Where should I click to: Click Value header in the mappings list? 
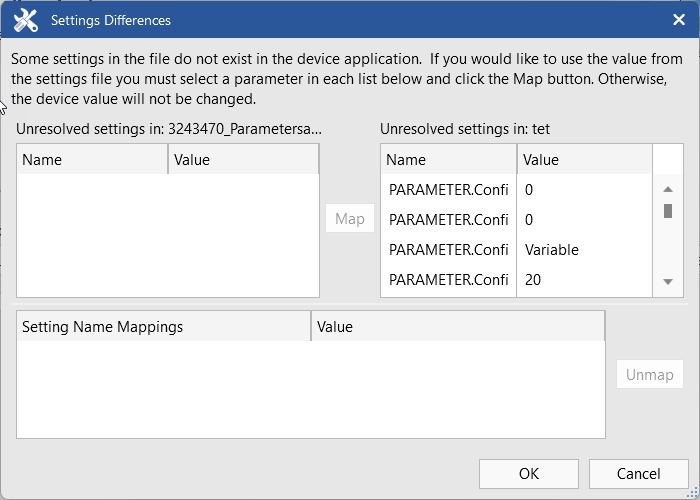(x=458, y=327)
